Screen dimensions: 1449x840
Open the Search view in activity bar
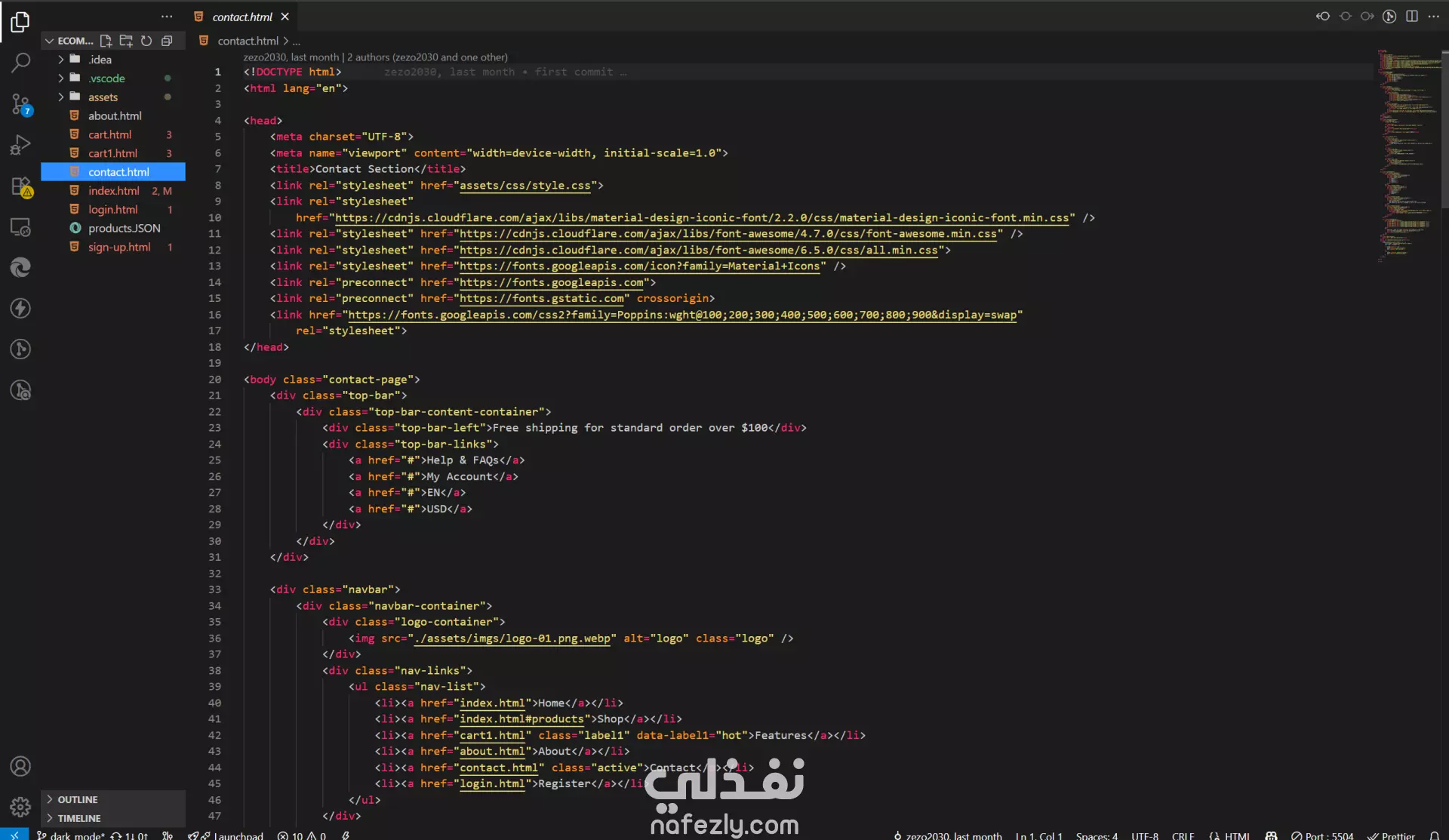coord(20,63)
